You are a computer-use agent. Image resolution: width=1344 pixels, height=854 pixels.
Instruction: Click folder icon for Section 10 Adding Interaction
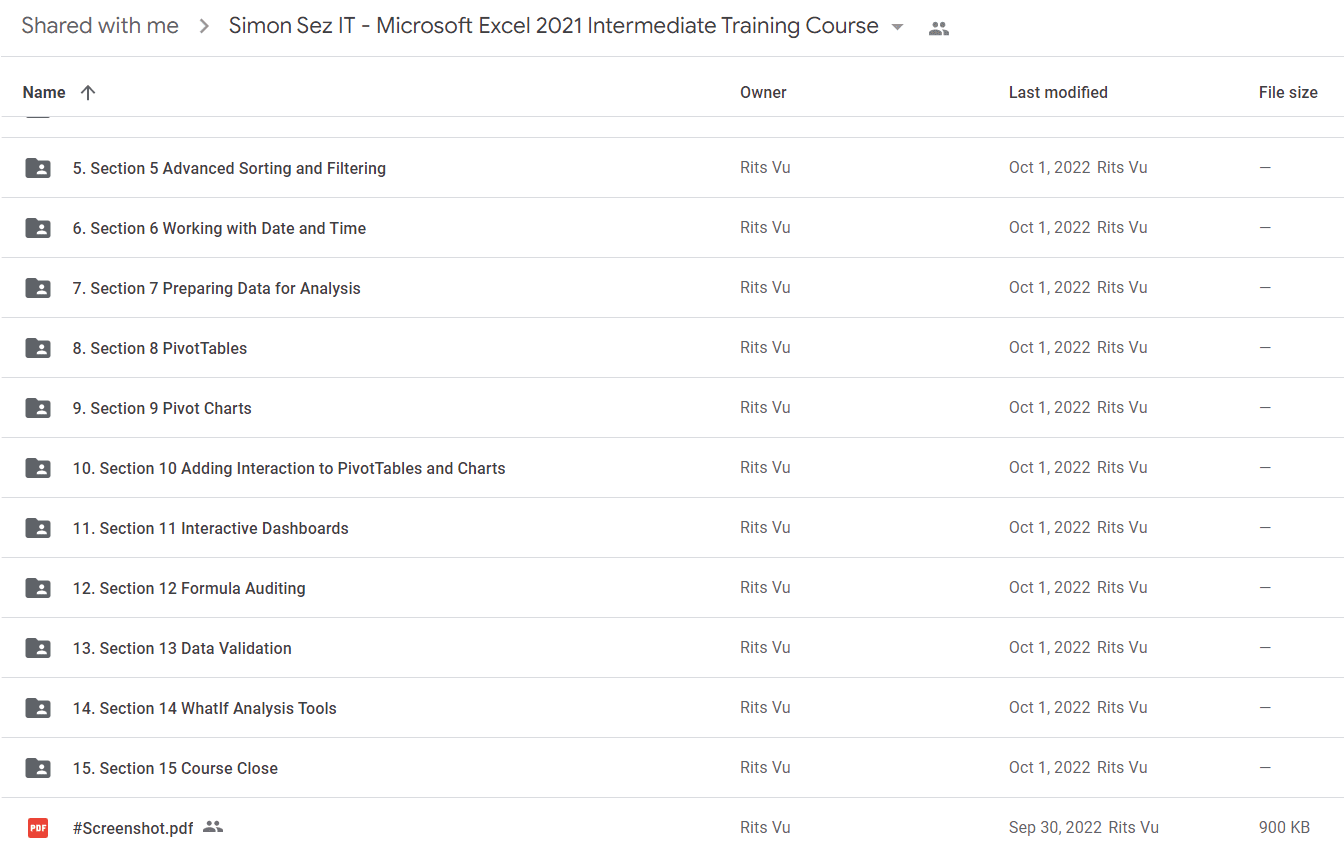pos(38,468)
